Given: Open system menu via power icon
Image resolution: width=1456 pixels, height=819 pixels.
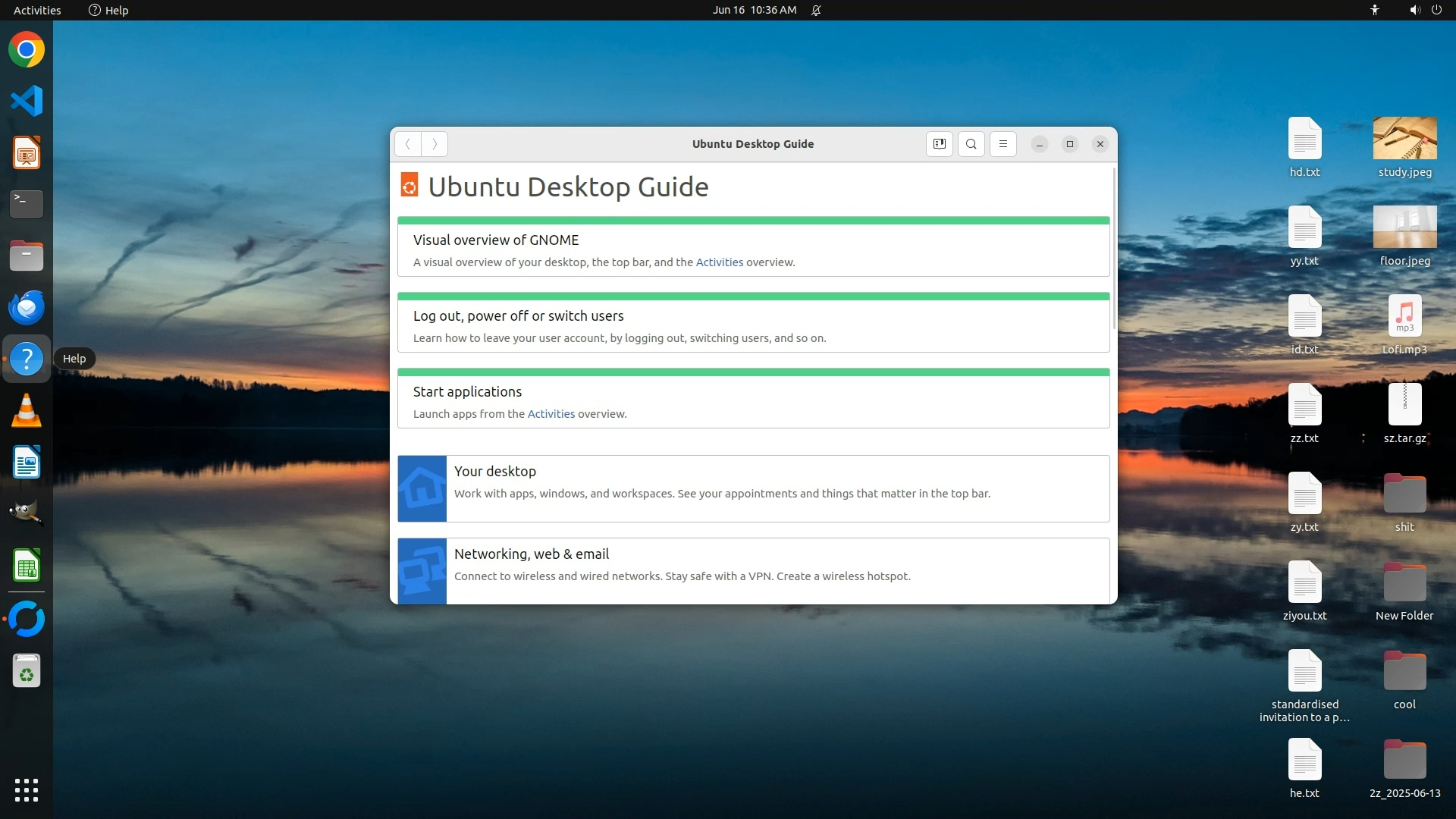Looking at the screenshot, I should (x=1436, y=10).
